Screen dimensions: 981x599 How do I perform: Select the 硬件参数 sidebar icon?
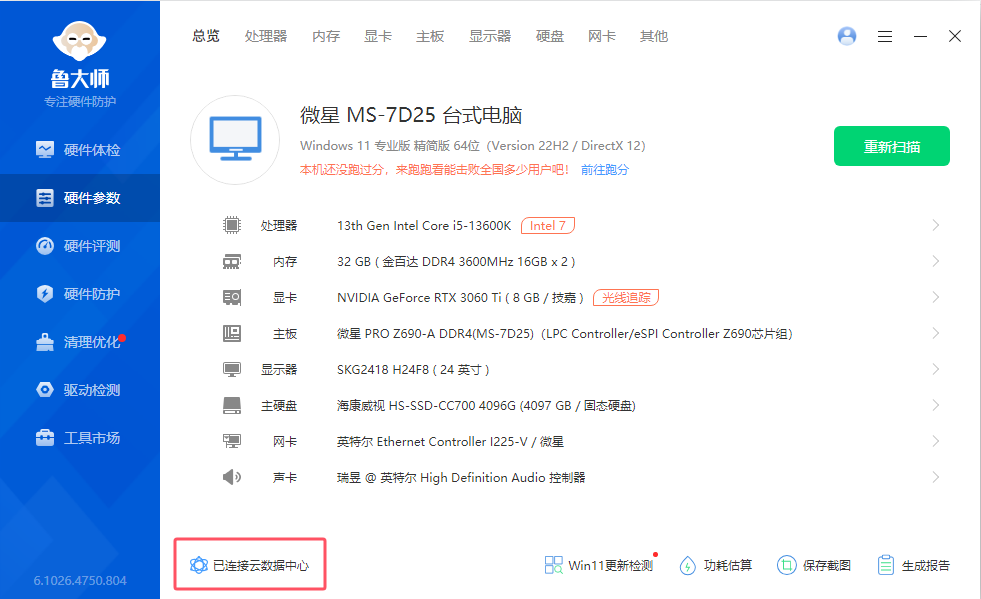[x=44, y=198]
